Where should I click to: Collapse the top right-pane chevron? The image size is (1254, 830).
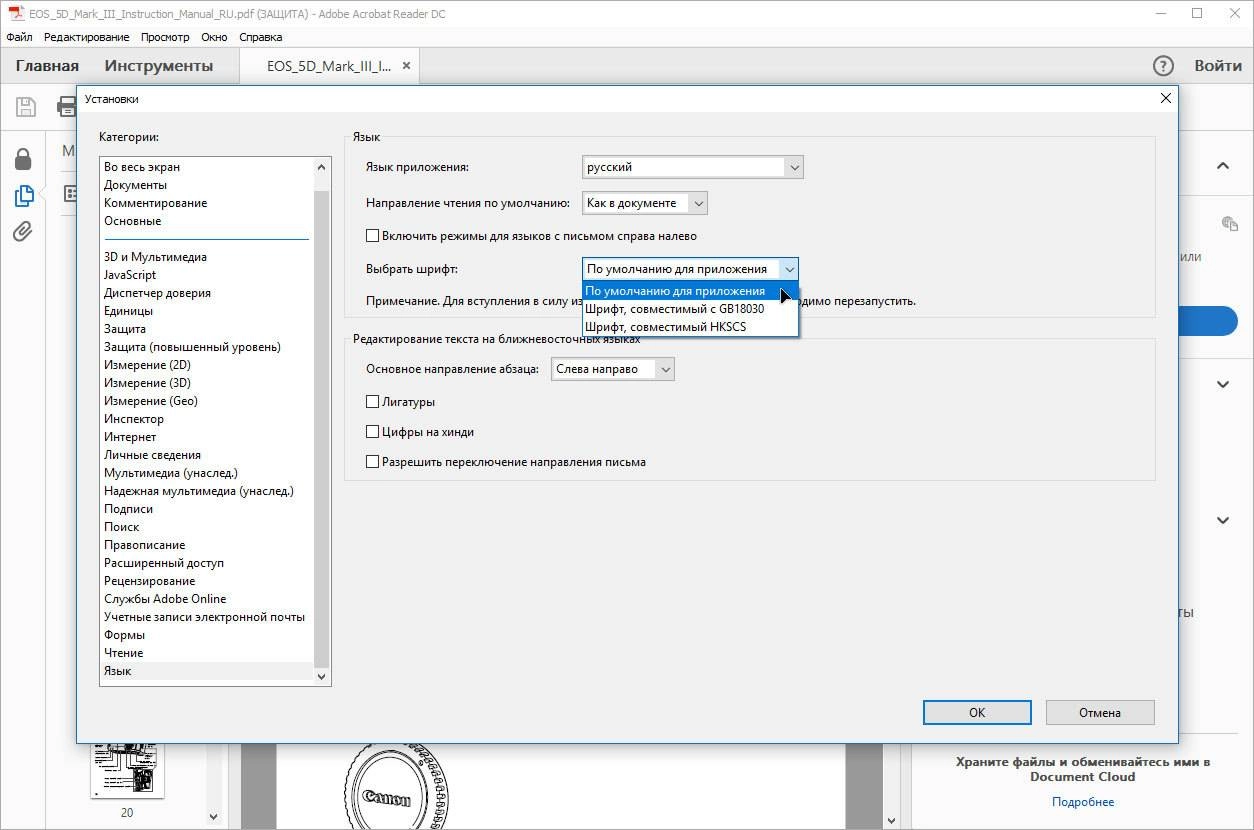tap(1223, 166)
